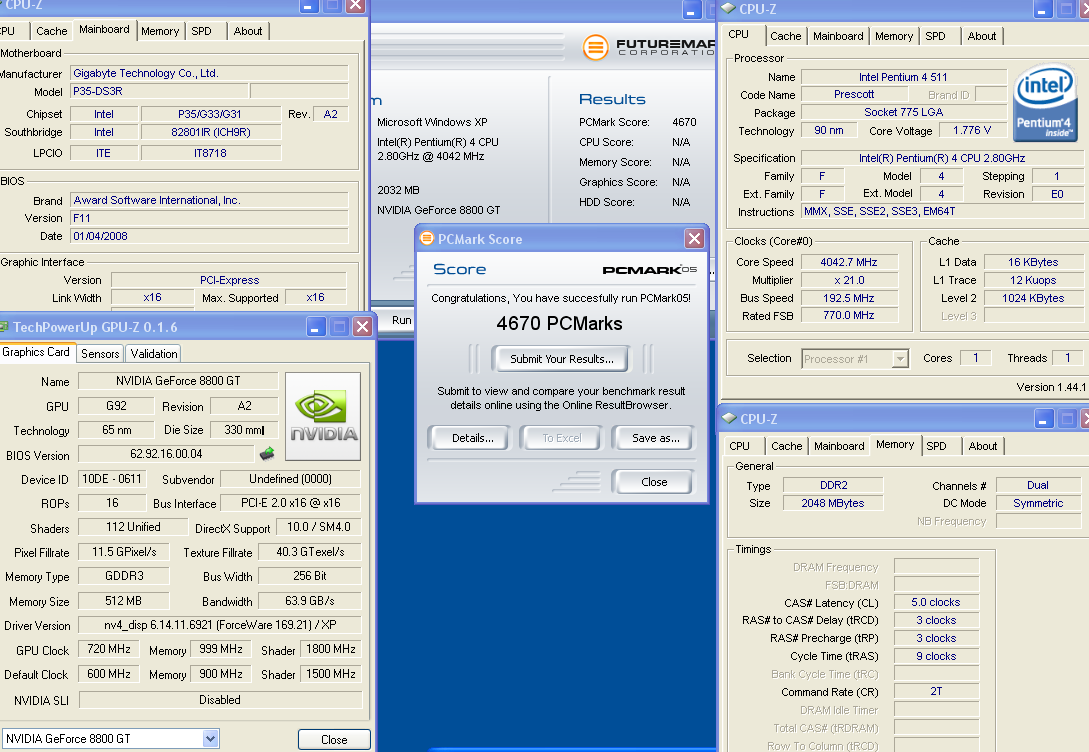Maximize the GPU-Z window
1089x752 pixels.
tap(340, 326)
